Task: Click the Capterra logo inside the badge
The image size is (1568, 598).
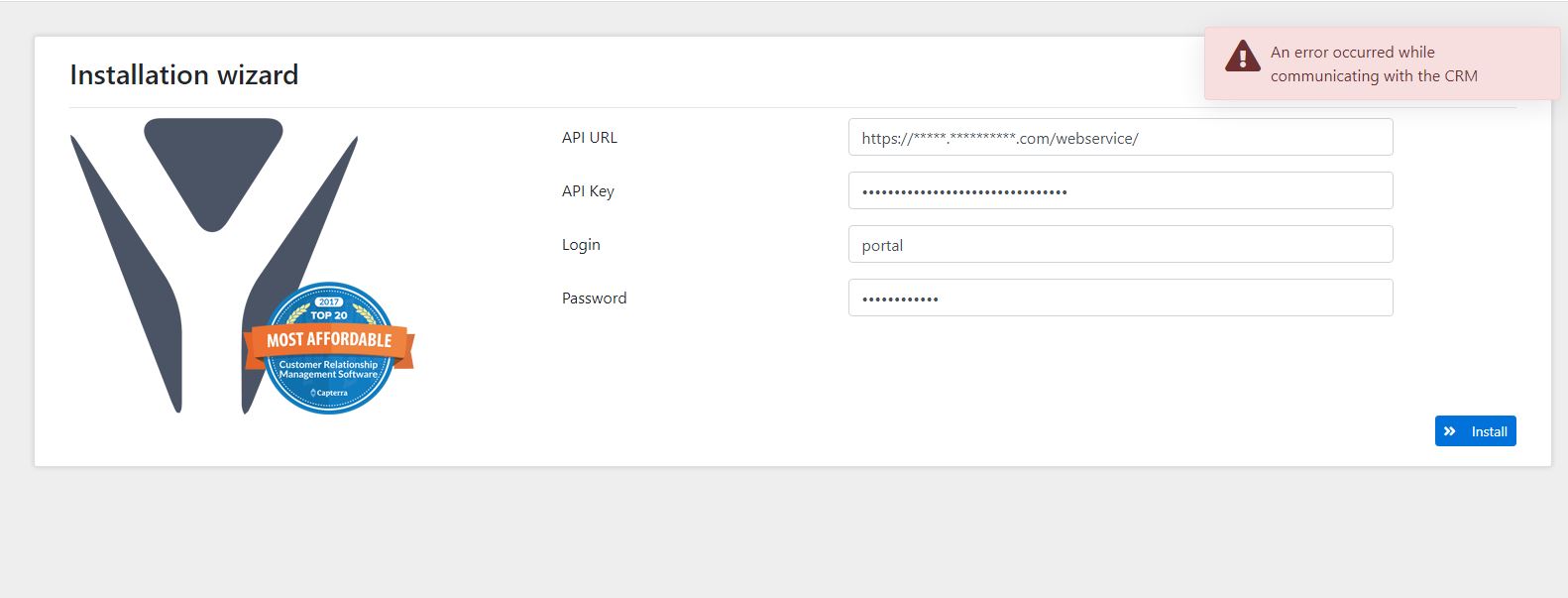Action: pos(327,391)
